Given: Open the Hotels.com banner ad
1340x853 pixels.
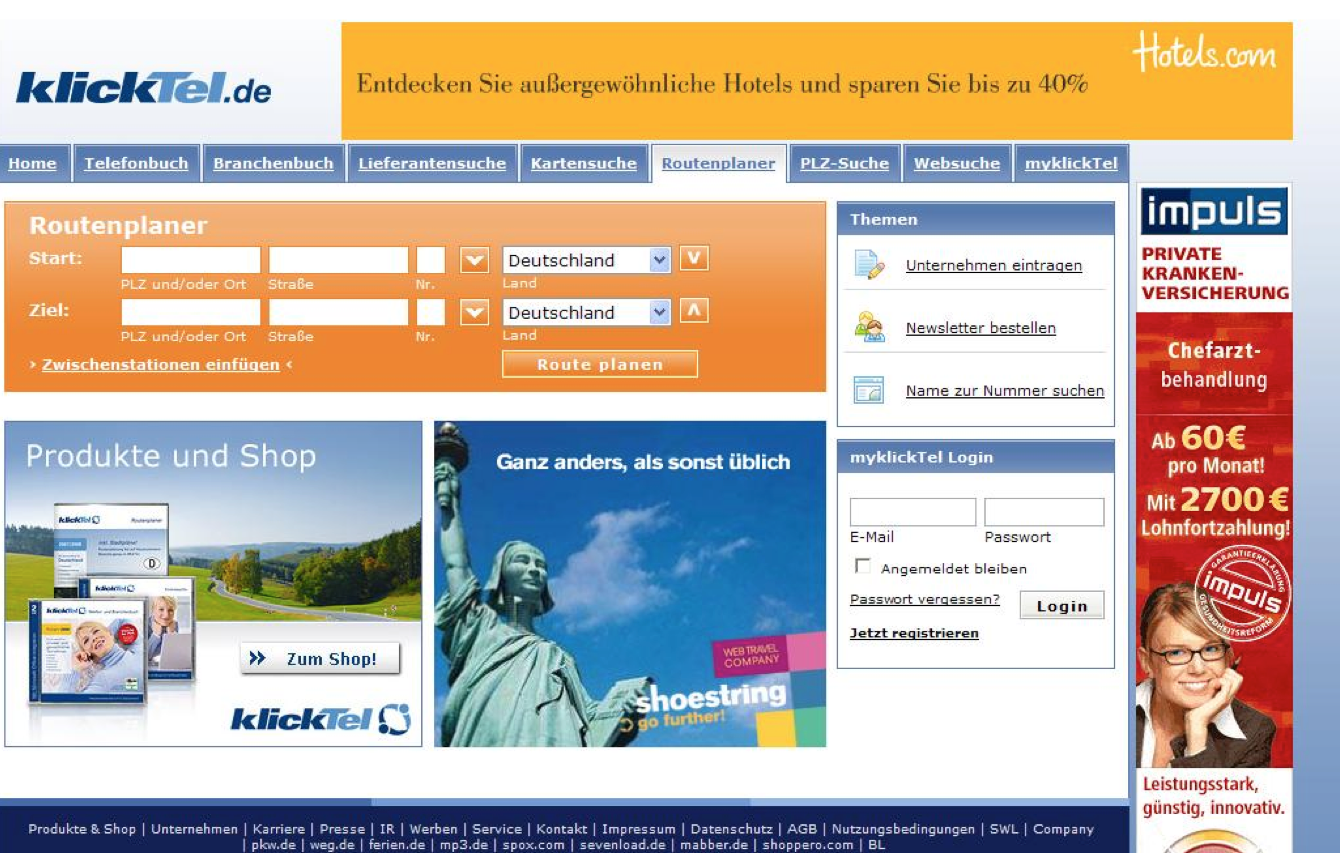Looking at the screenshot, I should [816, 81].
